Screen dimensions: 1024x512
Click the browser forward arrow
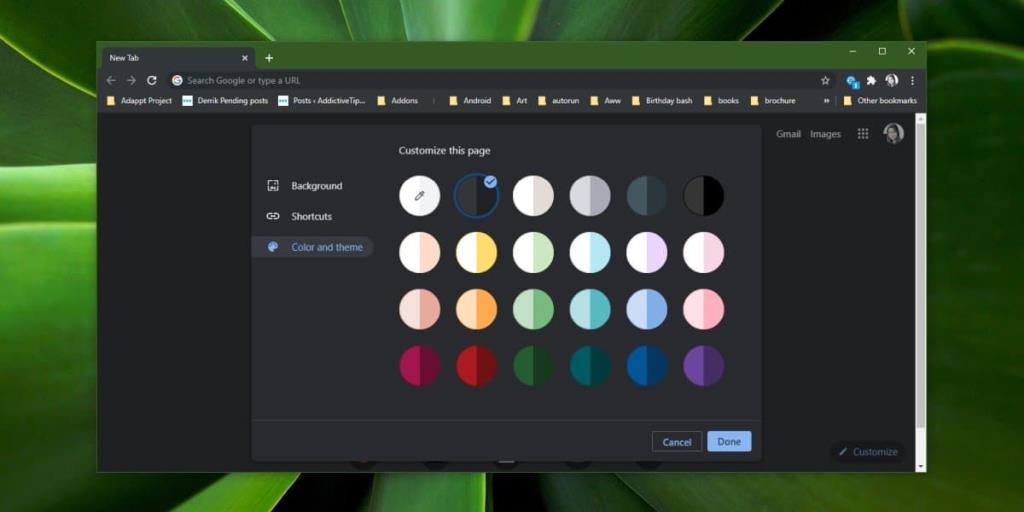tap(131, 80)
